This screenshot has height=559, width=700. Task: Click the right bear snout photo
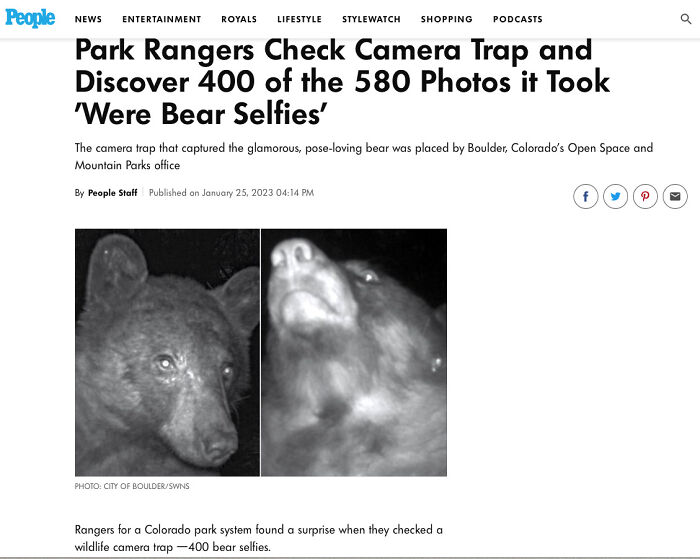pos(354,352)
